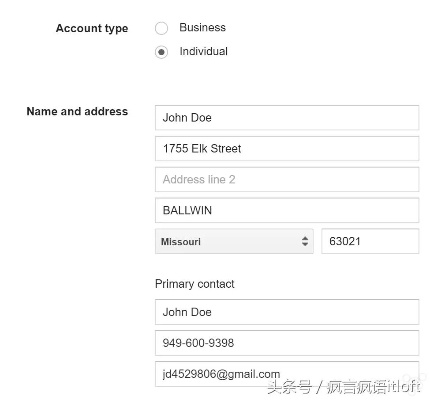The image size is (430, 400).
Task: Click the 63021 ZIP code field
Action: point(370,241)
